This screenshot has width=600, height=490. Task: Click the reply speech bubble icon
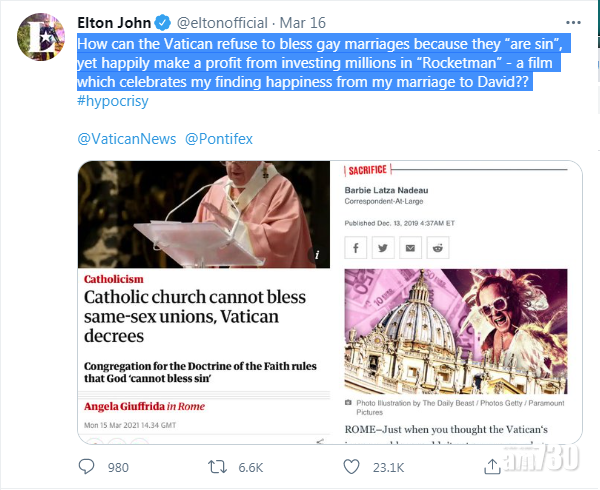coord(87,465)
